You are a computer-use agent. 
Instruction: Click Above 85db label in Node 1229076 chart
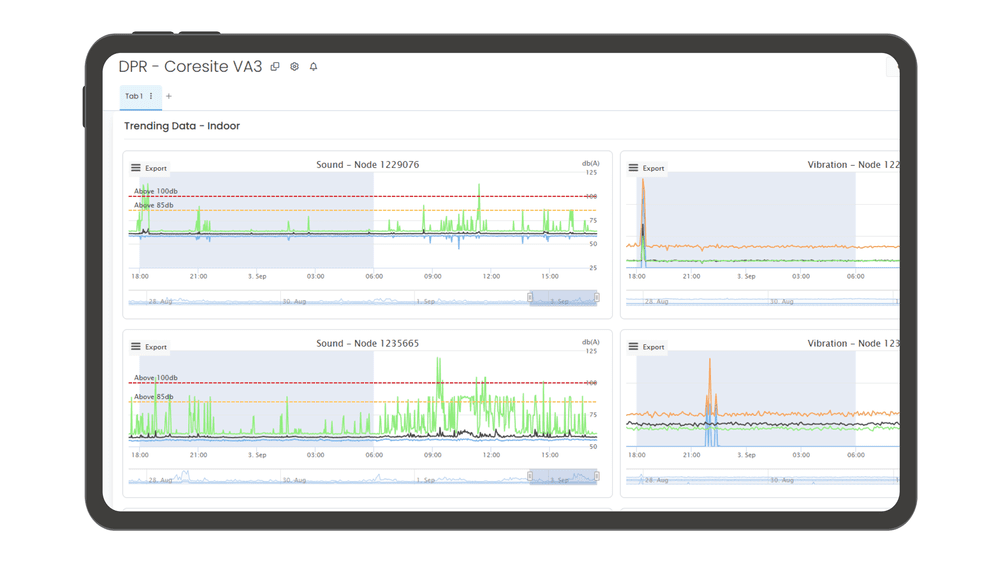(x=154, y=205)
